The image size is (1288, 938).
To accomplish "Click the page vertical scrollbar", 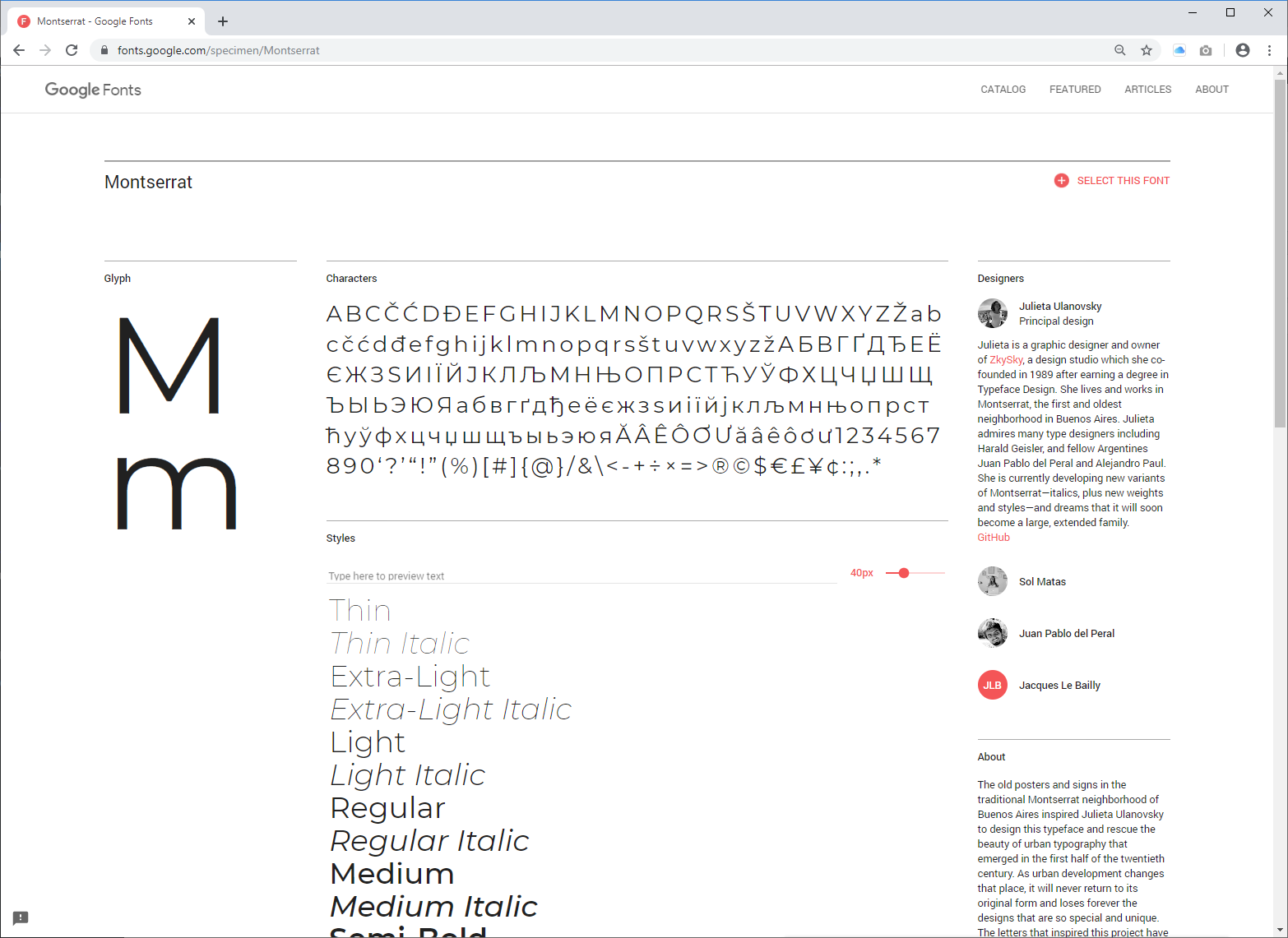I will [x=1280, y=253].
